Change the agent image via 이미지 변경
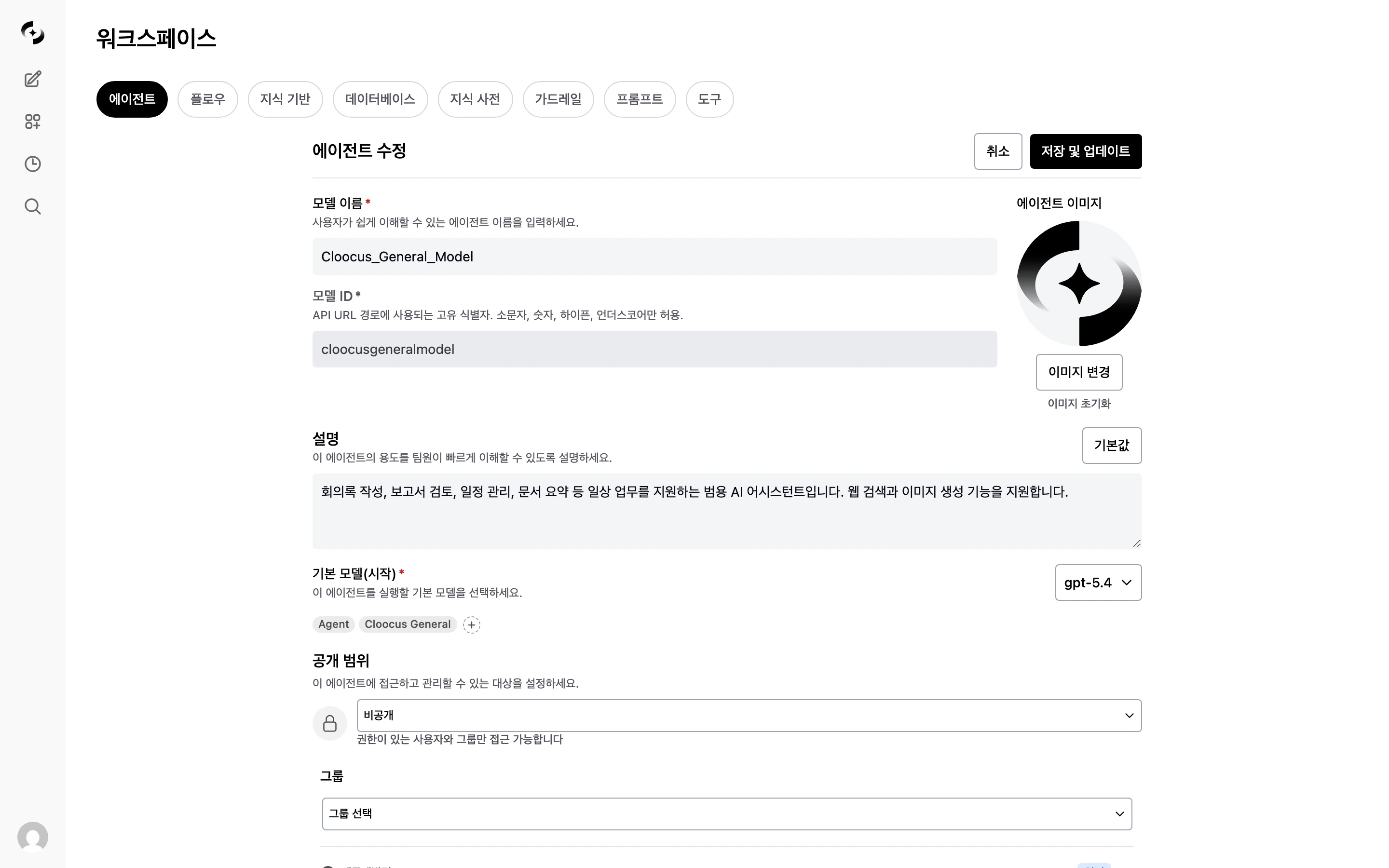The height and width of the screenshot is (868, 1389). [1078, 372]
